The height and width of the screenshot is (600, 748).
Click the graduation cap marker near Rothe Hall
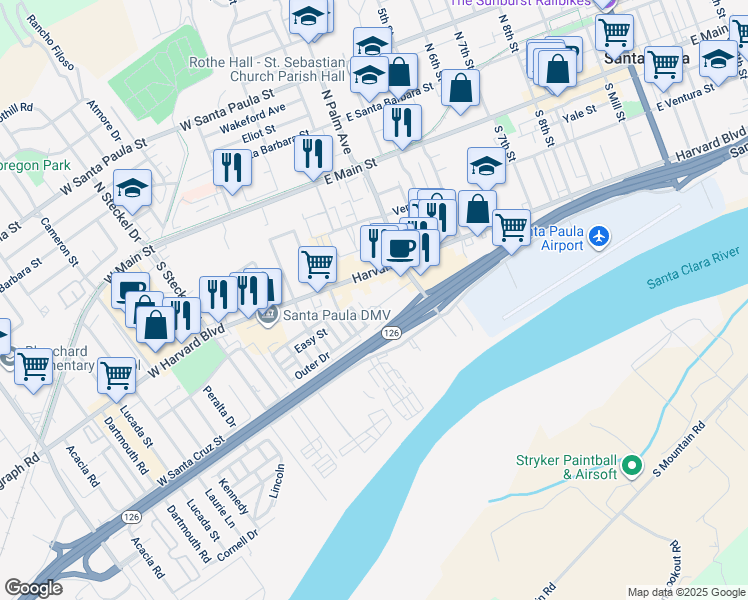(x=369, y=77)
